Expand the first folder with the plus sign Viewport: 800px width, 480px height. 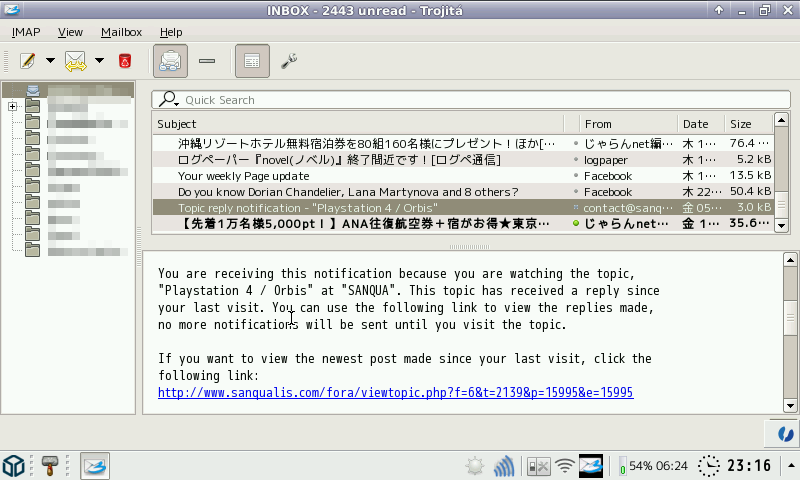coord(12,107)
